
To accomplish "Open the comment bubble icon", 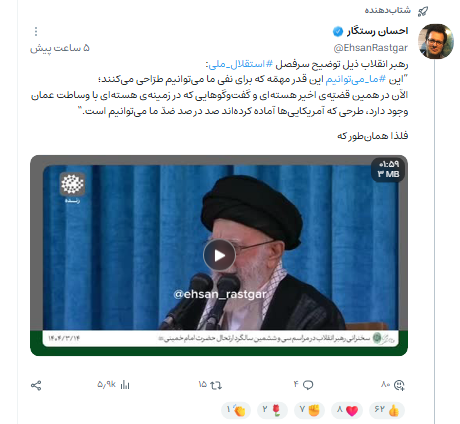I will [x=308, y=385].
